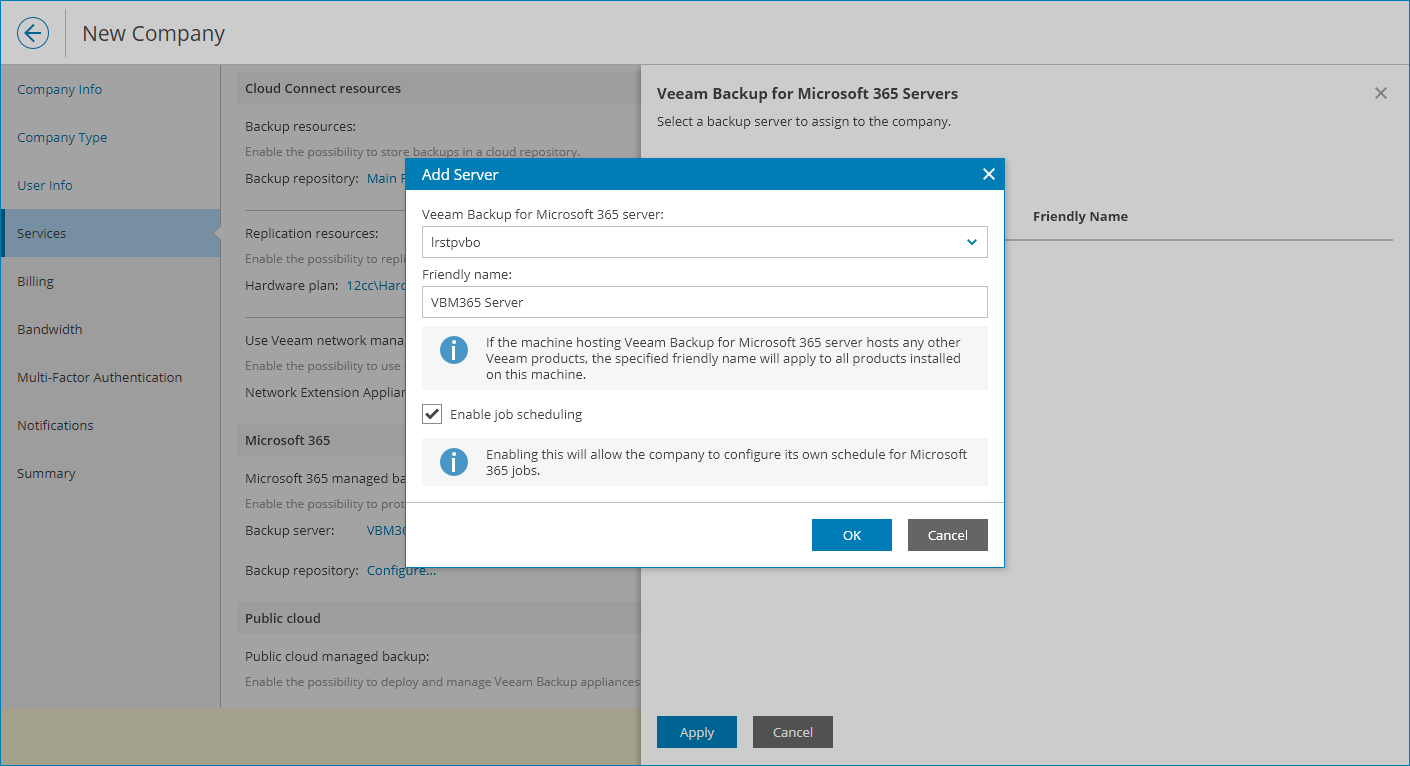The image size is (1410, 766).
Task: Click the Configure... backup repository link
Action: click(x=401, y=570)
